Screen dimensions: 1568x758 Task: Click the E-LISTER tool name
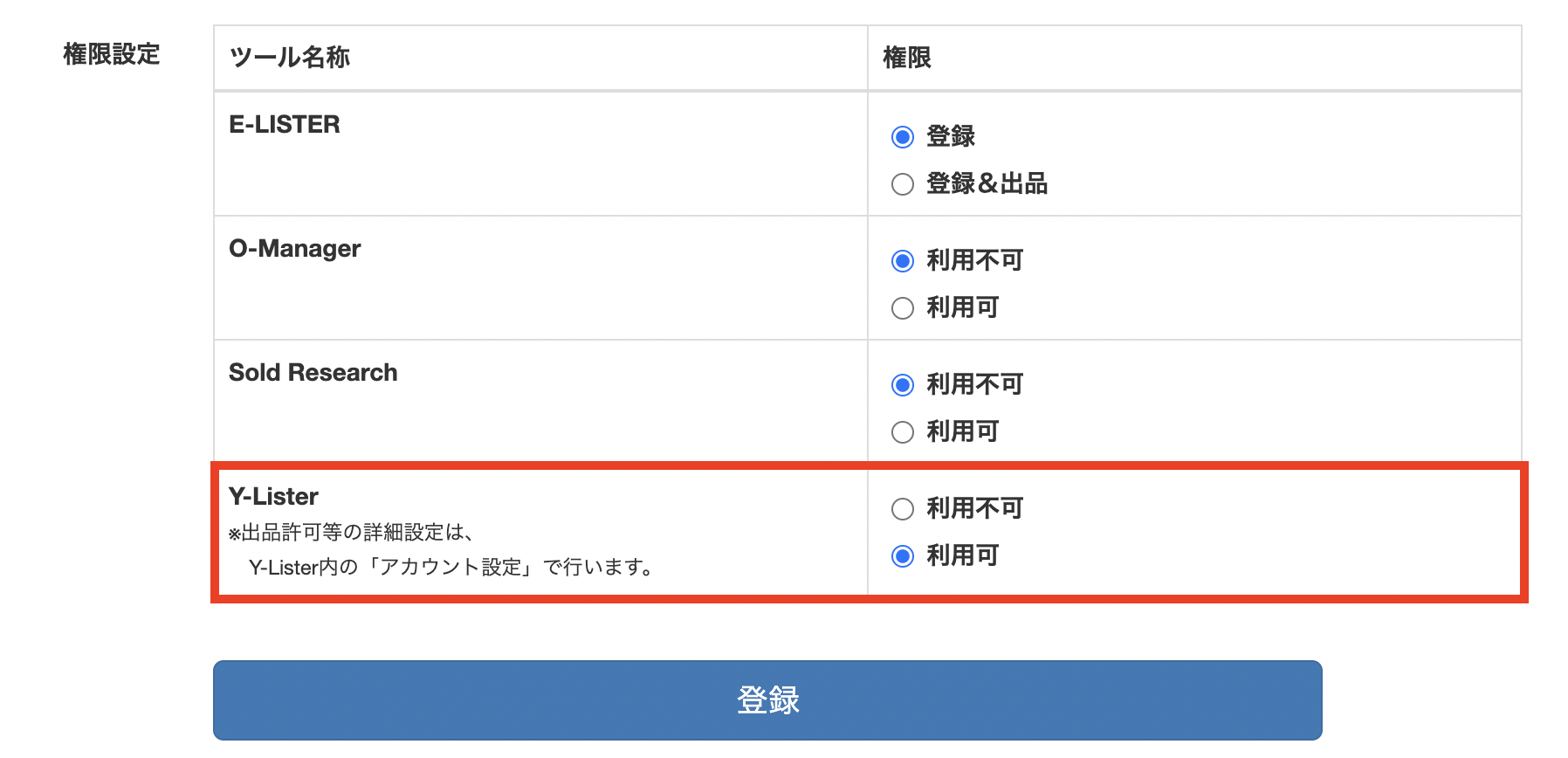(x=285, y=125)
